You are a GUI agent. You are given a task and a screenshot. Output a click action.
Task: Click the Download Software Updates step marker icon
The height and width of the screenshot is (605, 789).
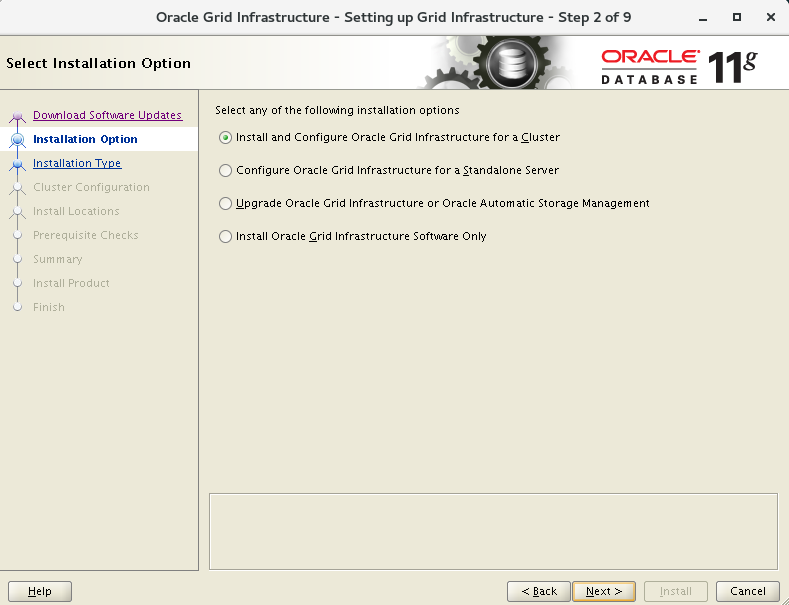(18, 116)
